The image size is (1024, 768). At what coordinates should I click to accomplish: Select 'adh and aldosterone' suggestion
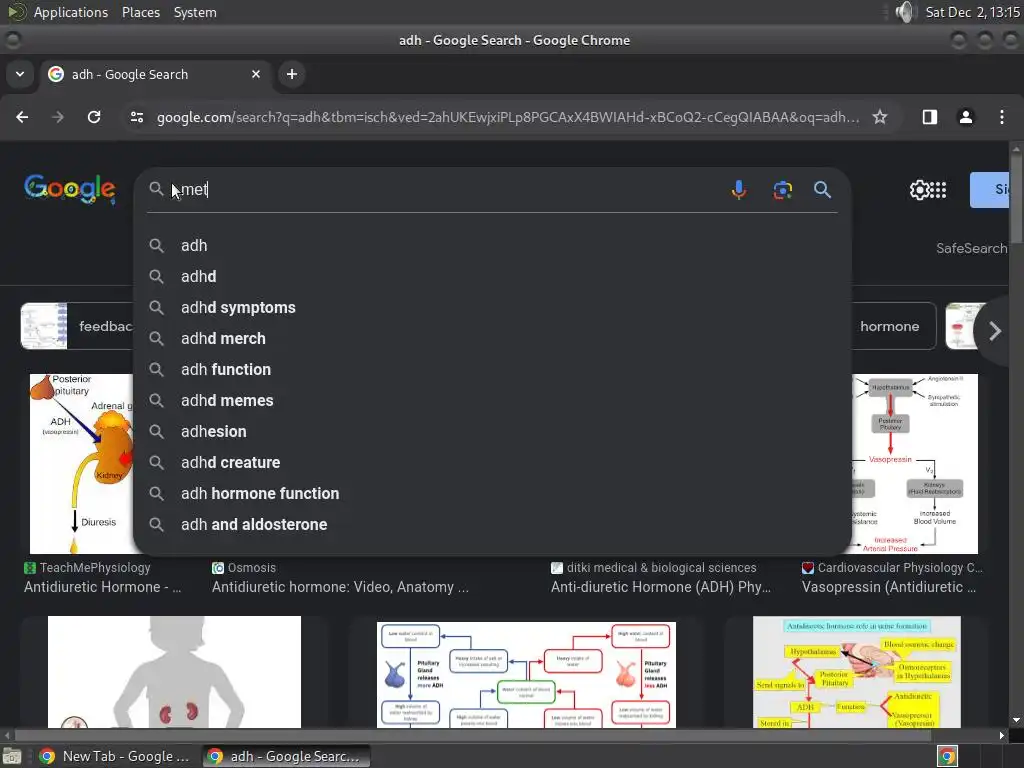point(492,524)
